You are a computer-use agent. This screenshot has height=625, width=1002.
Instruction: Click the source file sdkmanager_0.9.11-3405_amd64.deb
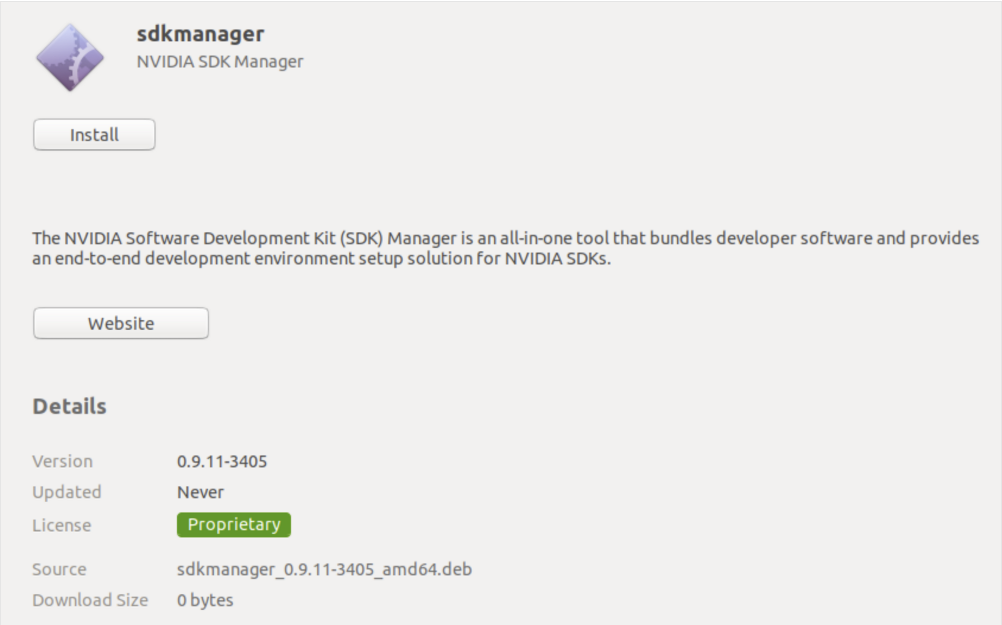pos(324,569)
